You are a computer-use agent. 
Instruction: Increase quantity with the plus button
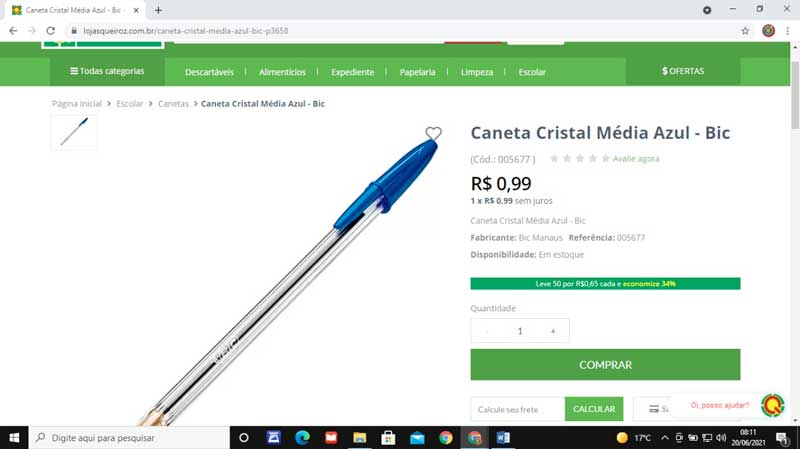[x=553, y=331]
